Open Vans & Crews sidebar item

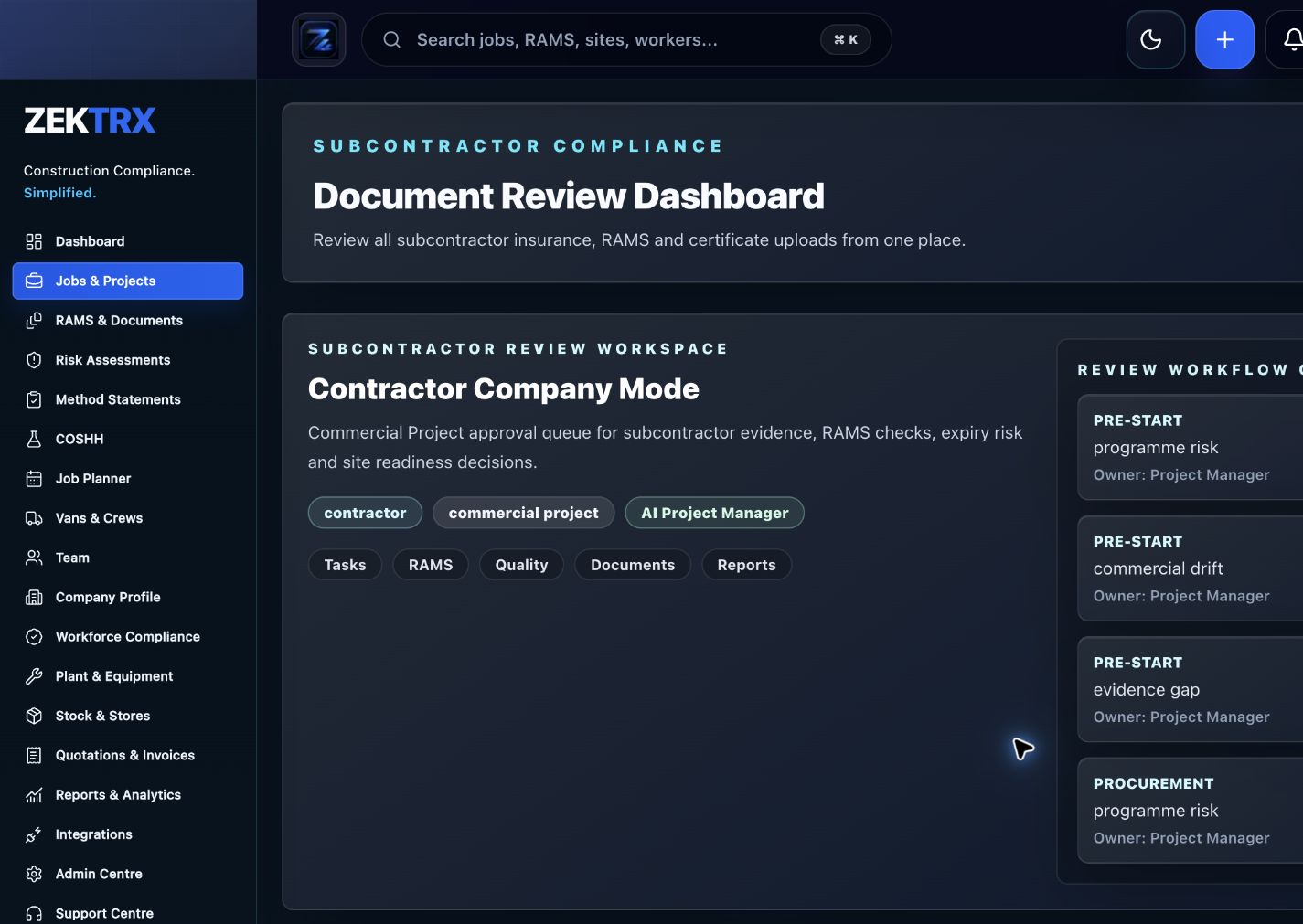click(x=128, y=518)
